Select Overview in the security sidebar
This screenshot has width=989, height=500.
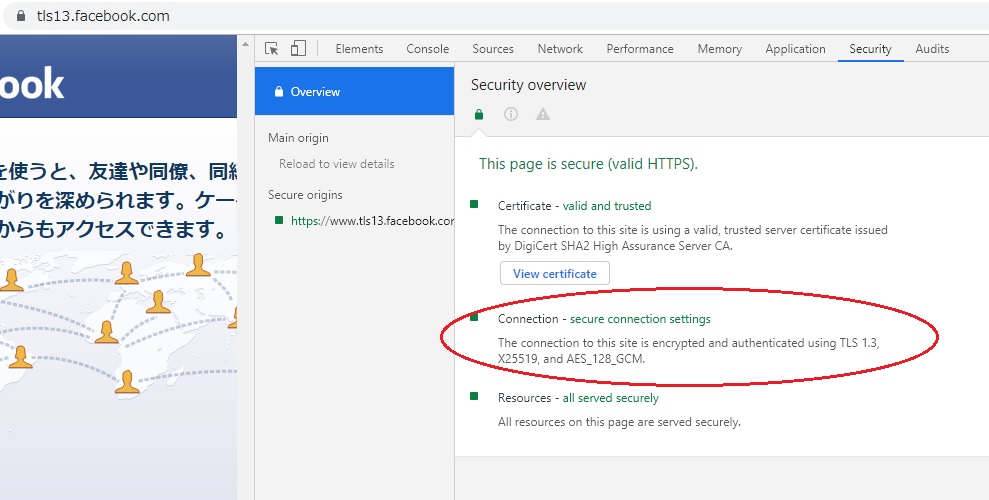354,91
